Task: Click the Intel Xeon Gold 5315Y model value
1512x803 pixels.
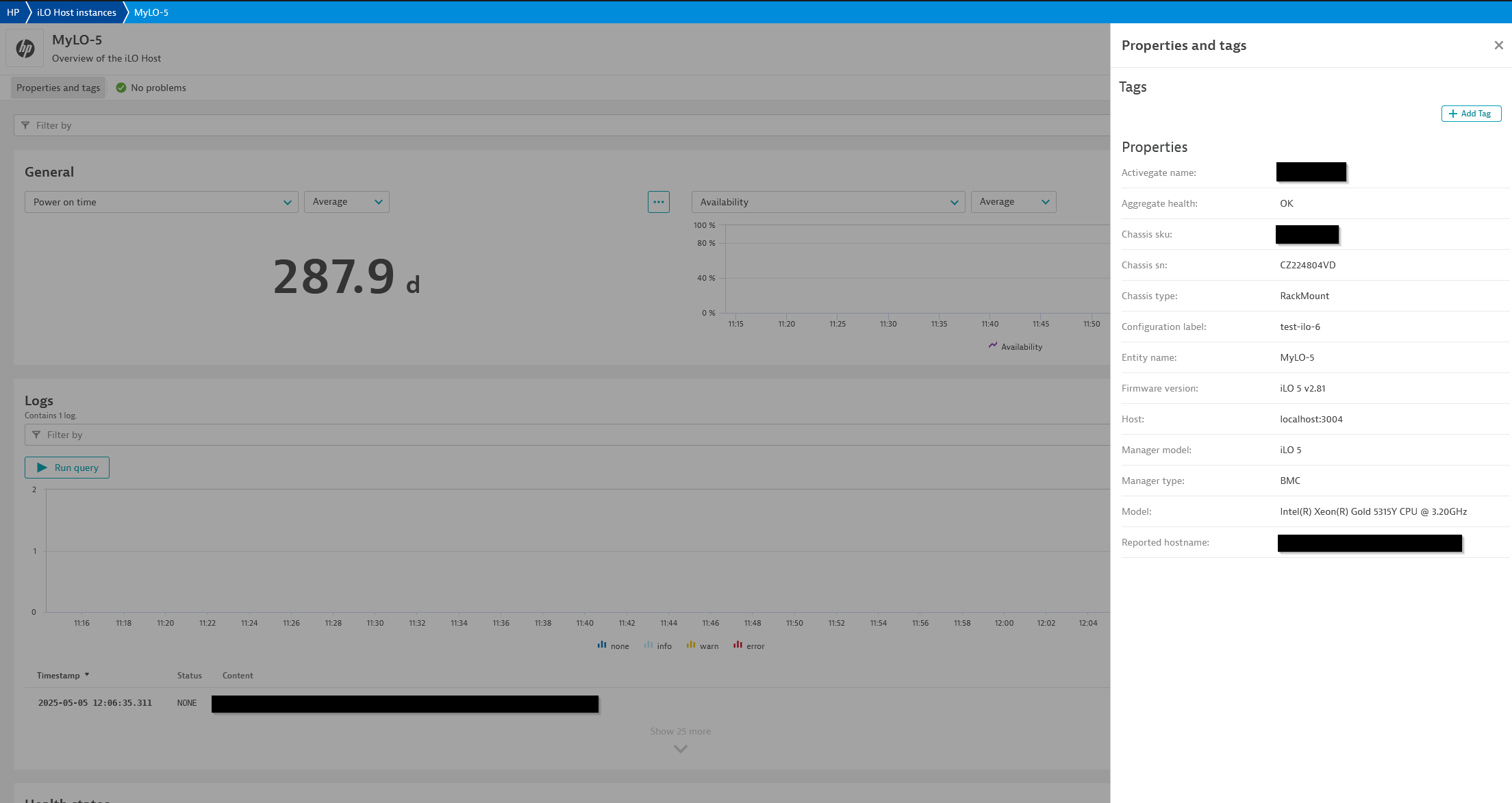Action: click(x=1374, y=511)
